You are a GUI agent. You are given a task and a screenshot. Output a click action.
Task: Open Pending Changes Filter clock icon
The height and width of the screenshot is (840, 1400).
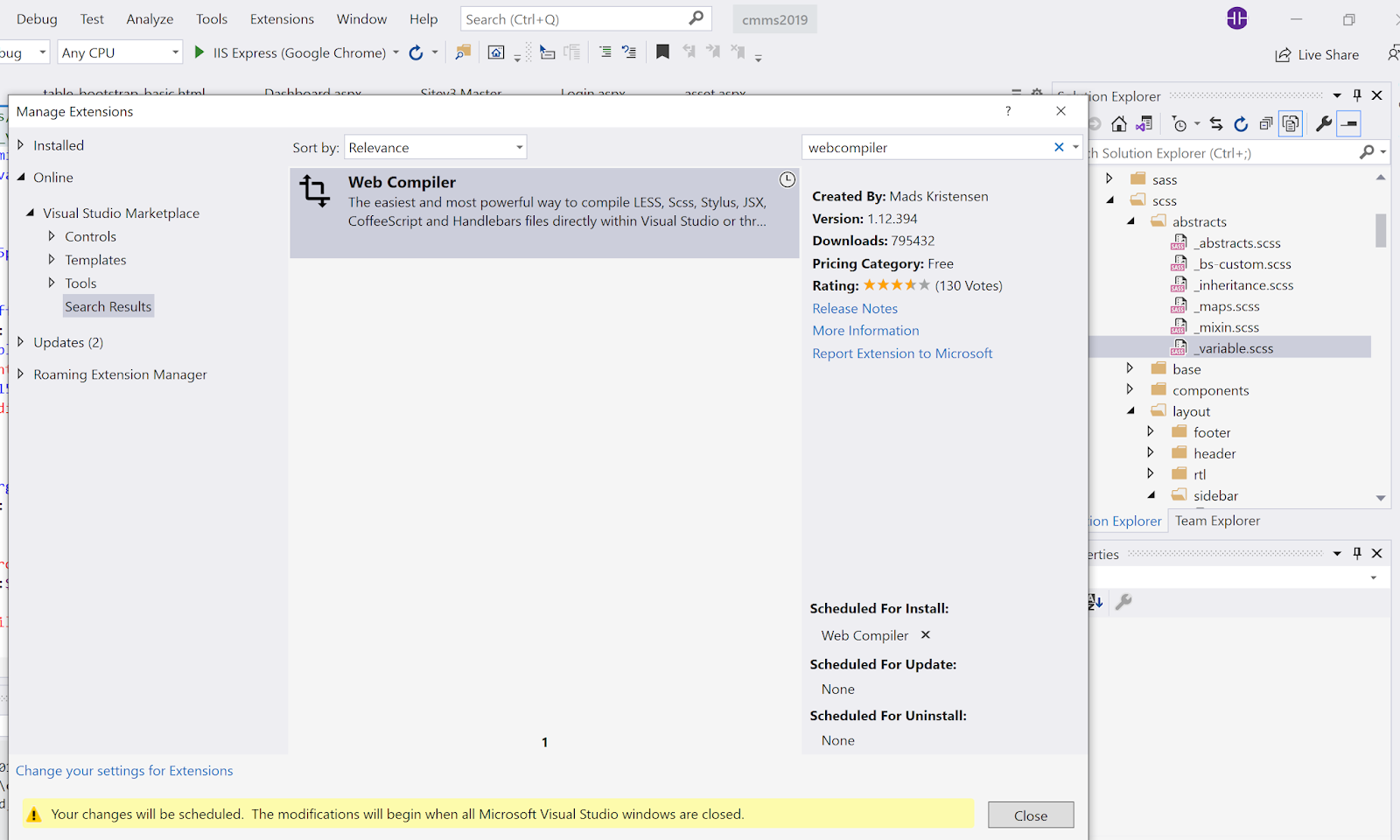coord(1179,124)
